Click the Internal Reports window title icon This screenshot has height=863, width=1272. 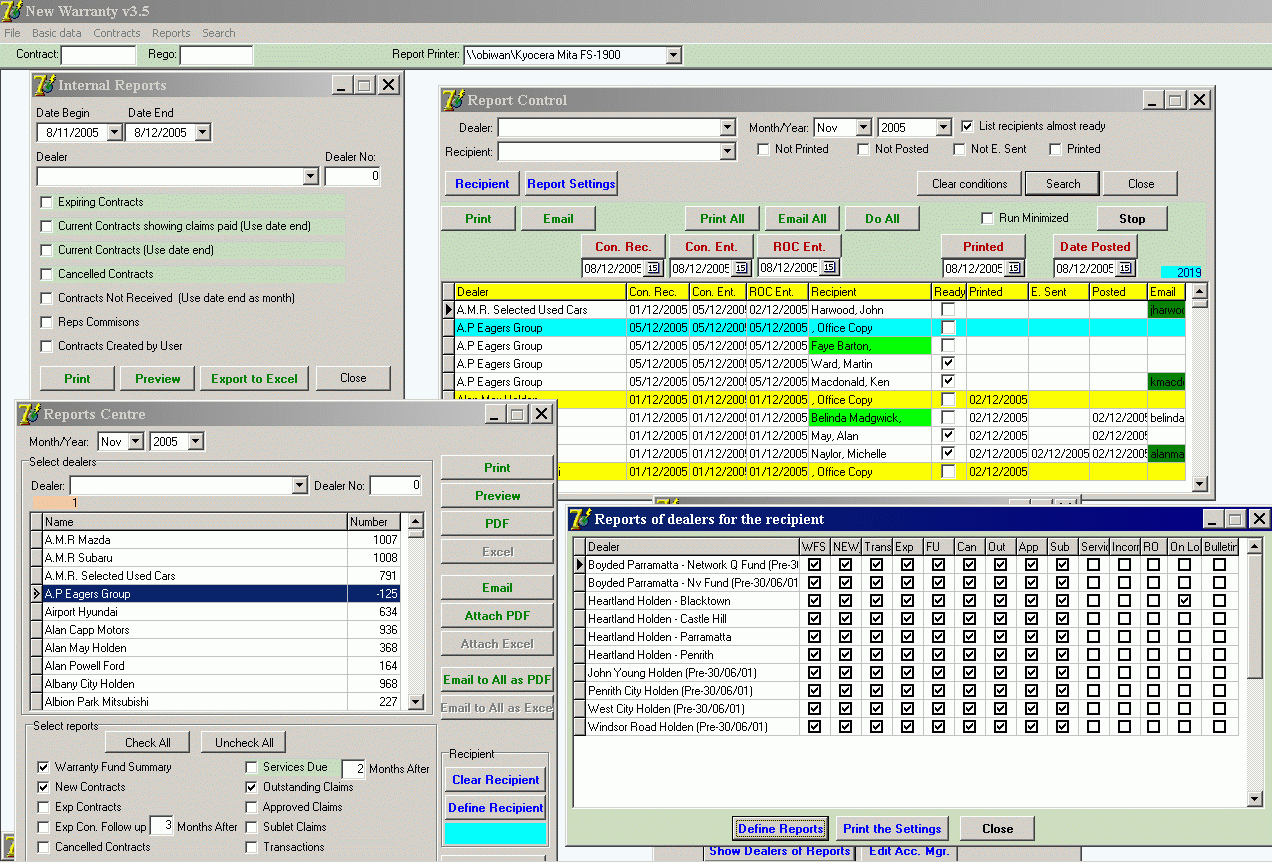44,86
